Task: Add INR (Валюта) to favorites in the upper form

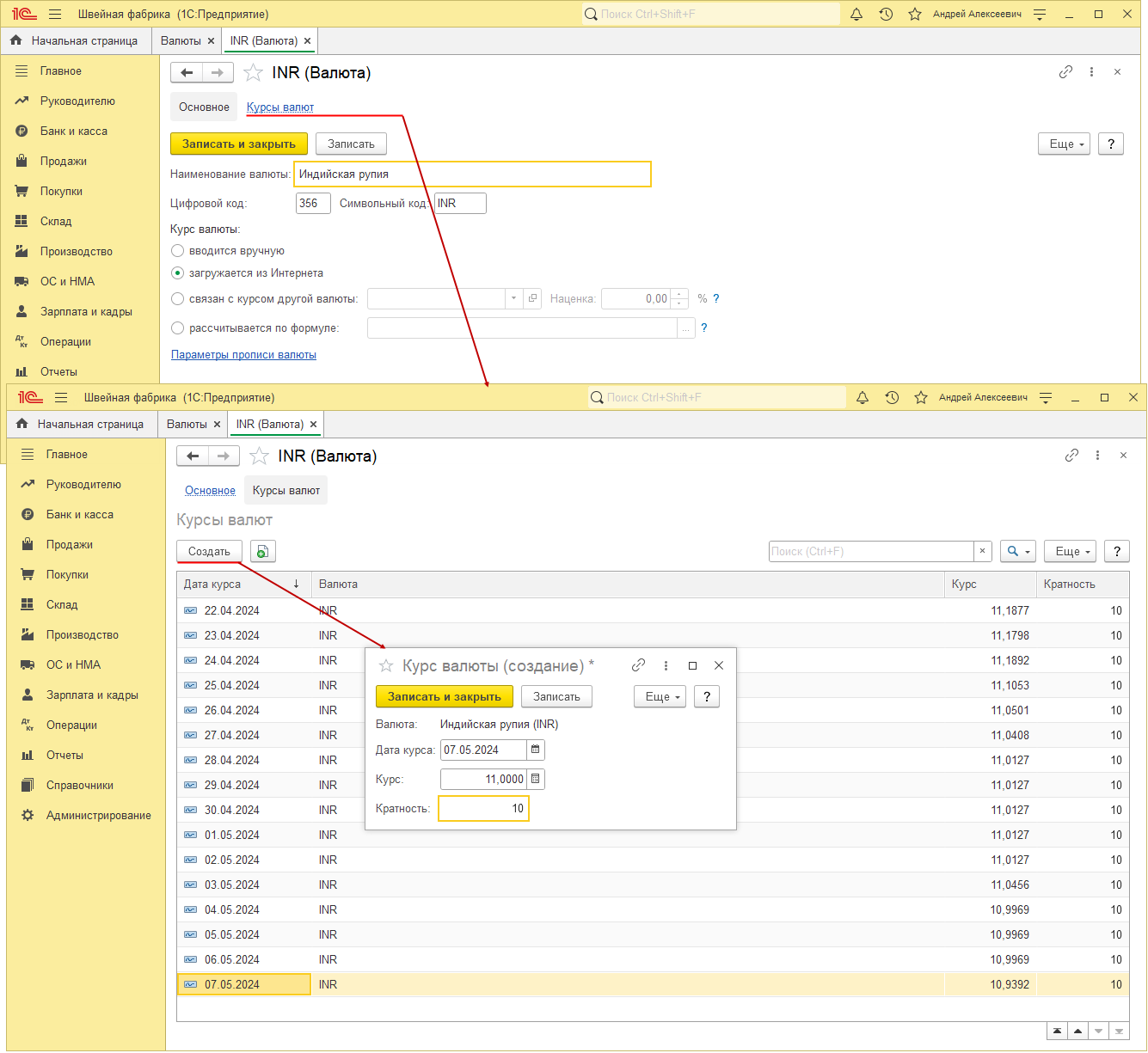Action: coord(253,73)
